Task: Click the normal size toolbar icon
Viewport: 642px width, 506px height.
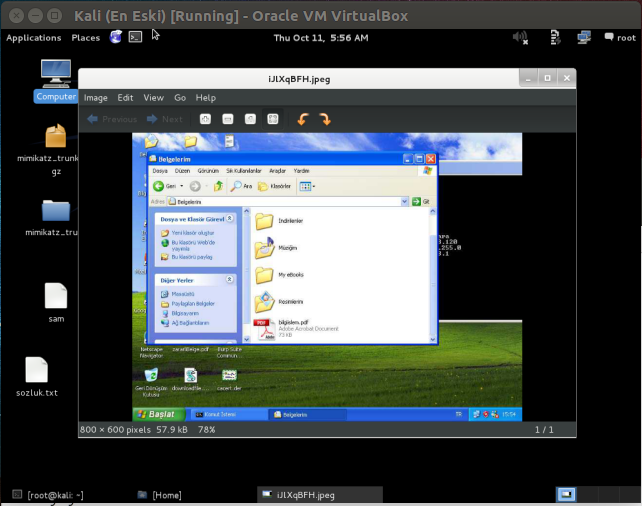Action: click(250, 119)
